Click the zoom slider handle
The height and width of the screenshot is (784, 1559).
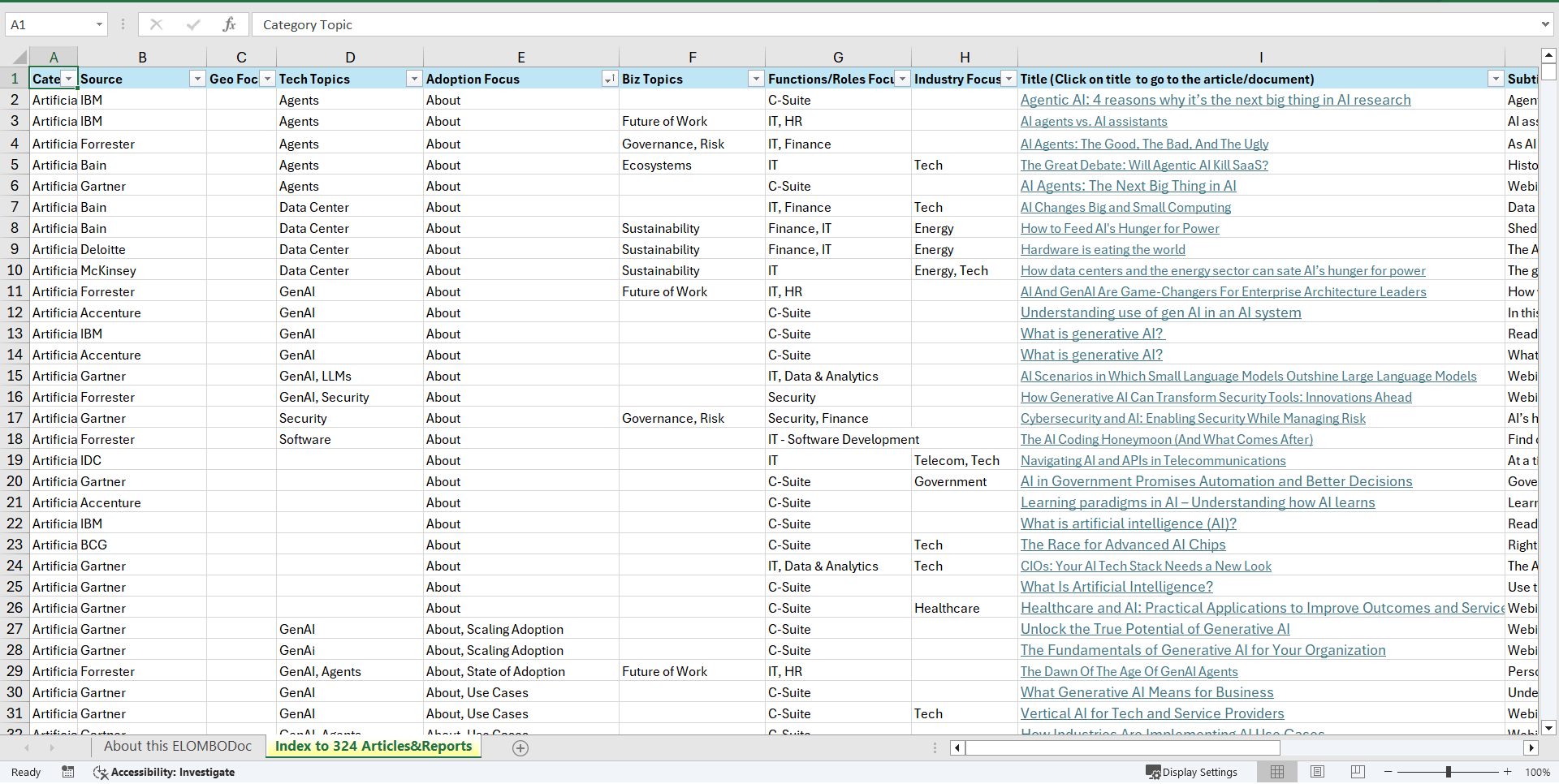pyautogui.click(x=1448, y=772)
